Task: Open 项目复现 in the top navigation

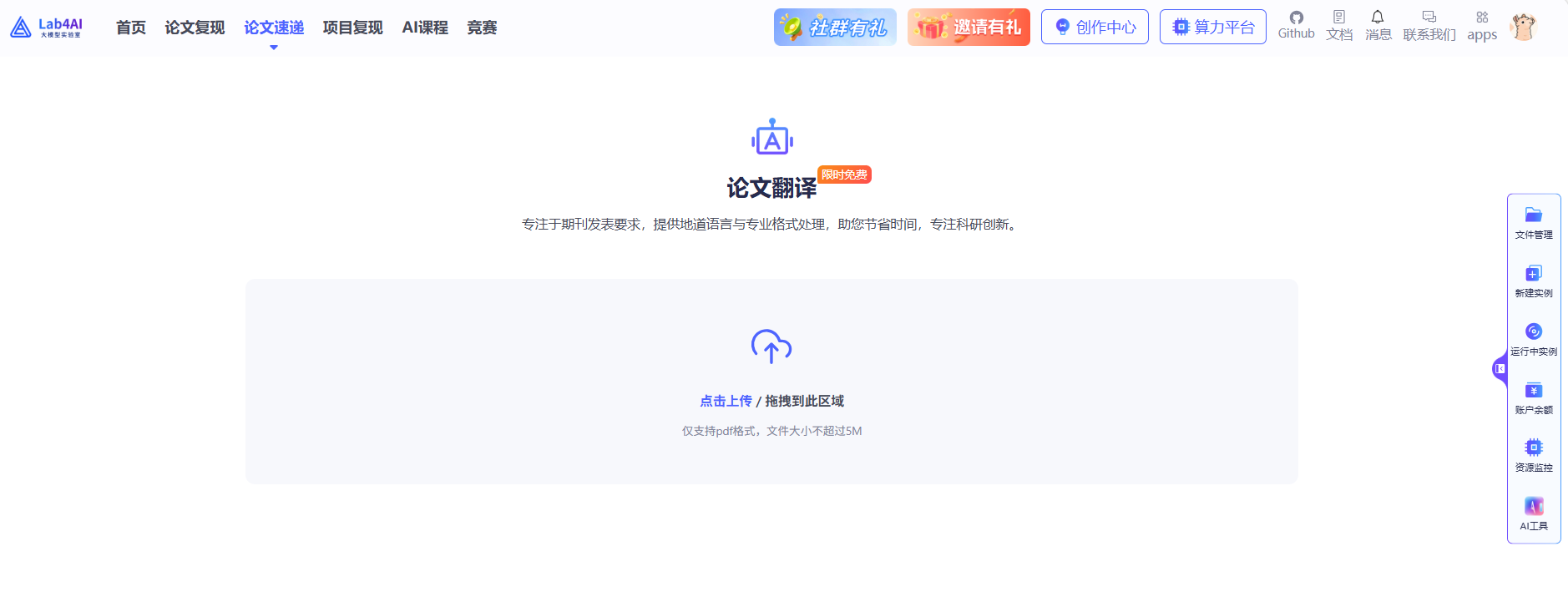Action: click(352, 28)
